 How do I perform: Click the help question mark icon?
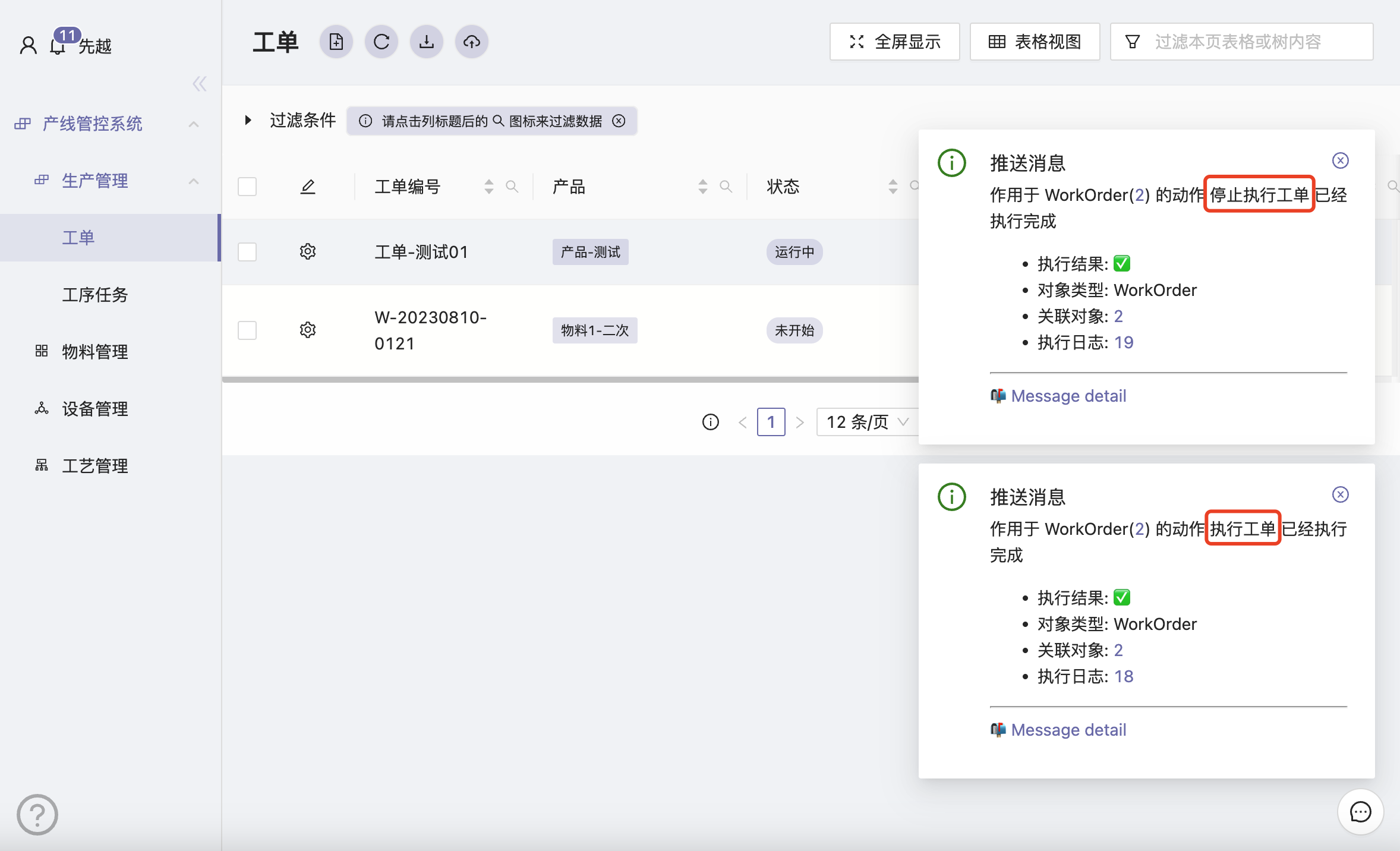[37, 815]
